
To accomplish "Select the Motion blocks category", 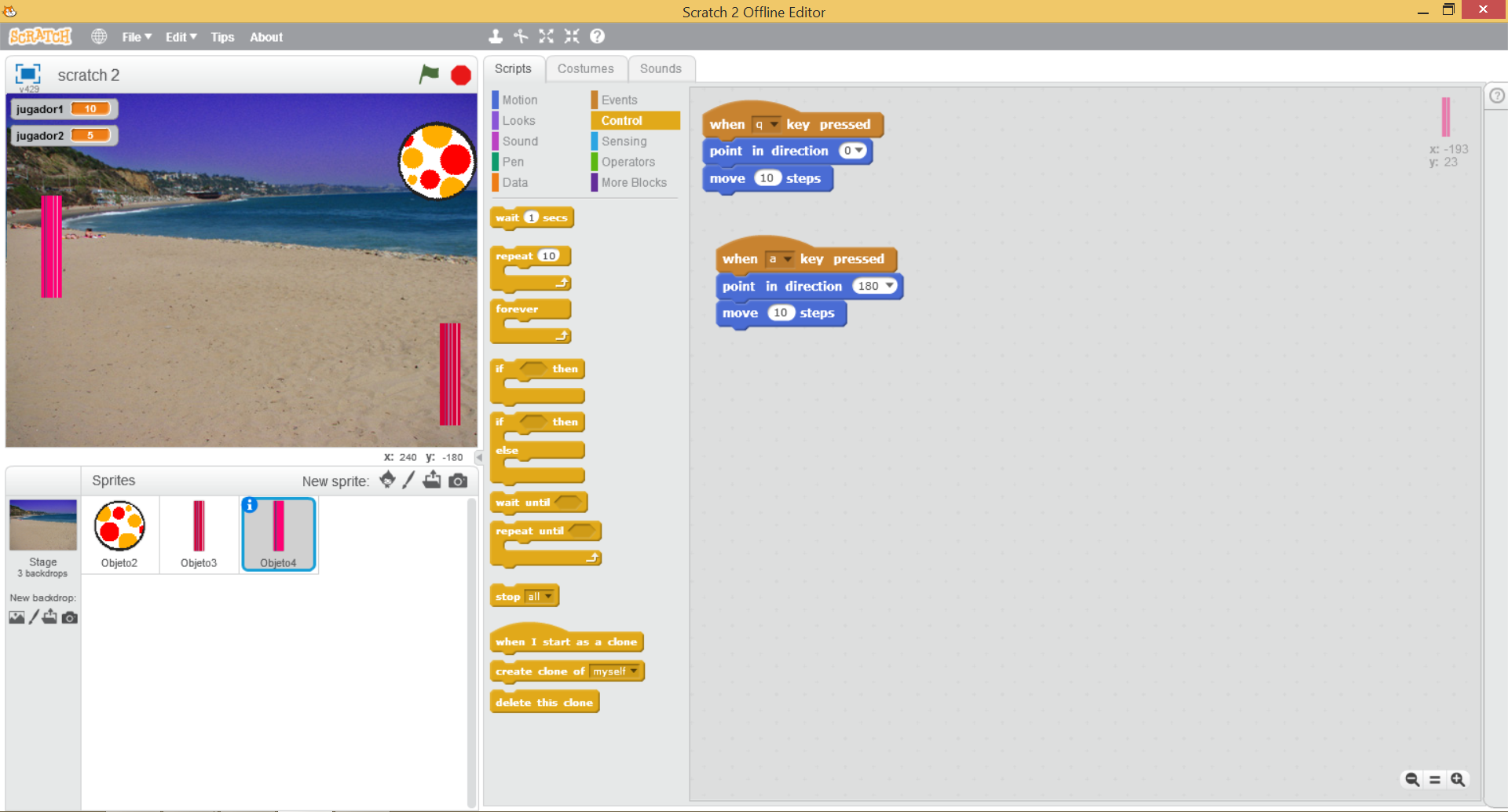I will [x=519, y=100].
